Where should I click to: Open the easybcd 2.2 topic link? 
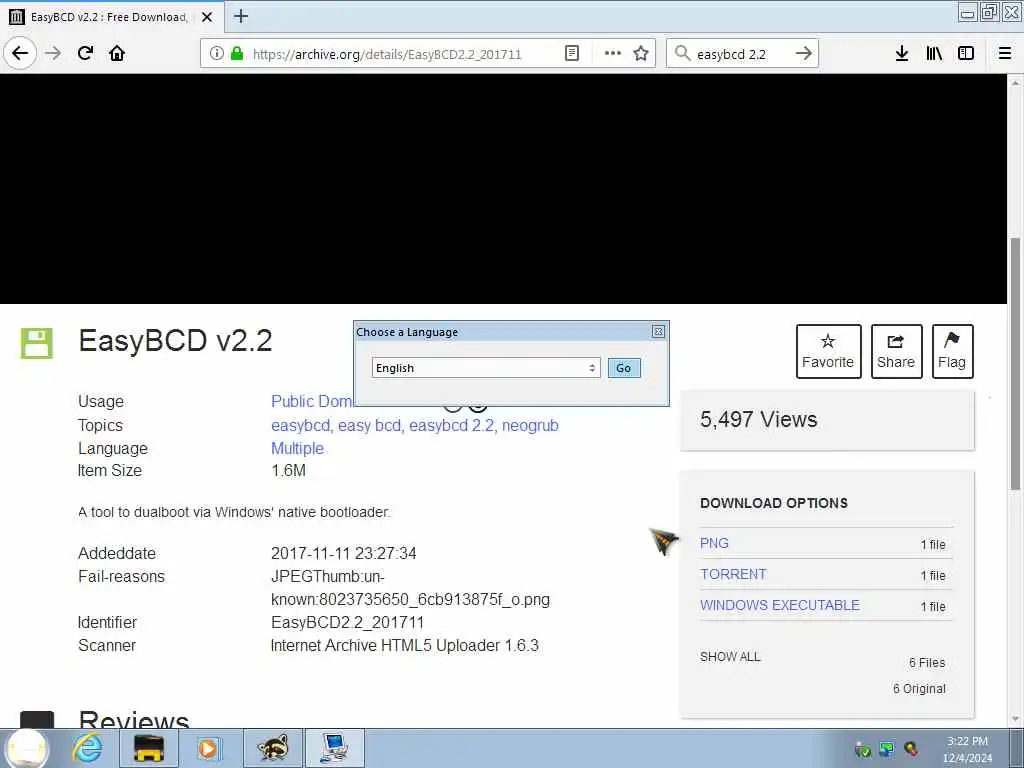[x=451, y=425]
